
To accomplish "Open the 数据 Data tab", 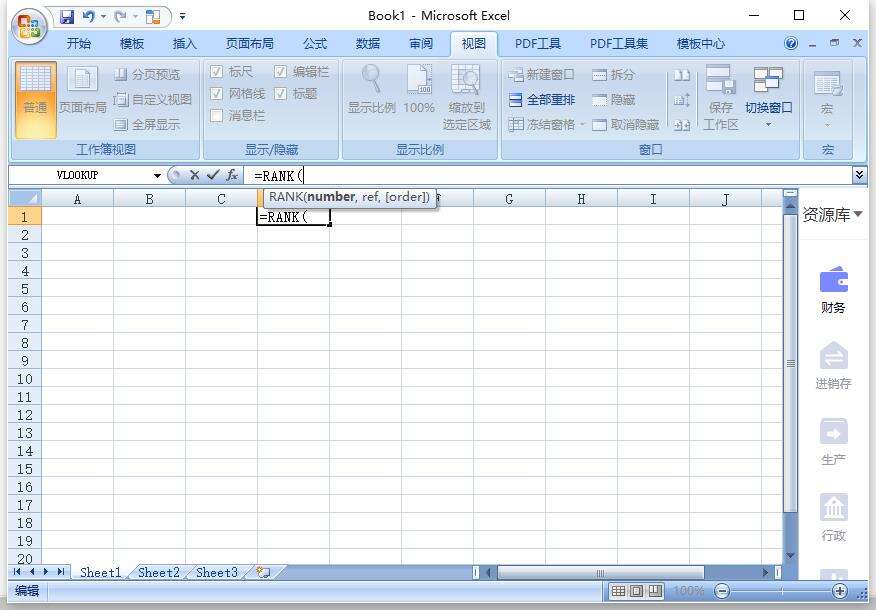I will coord(368,44).
